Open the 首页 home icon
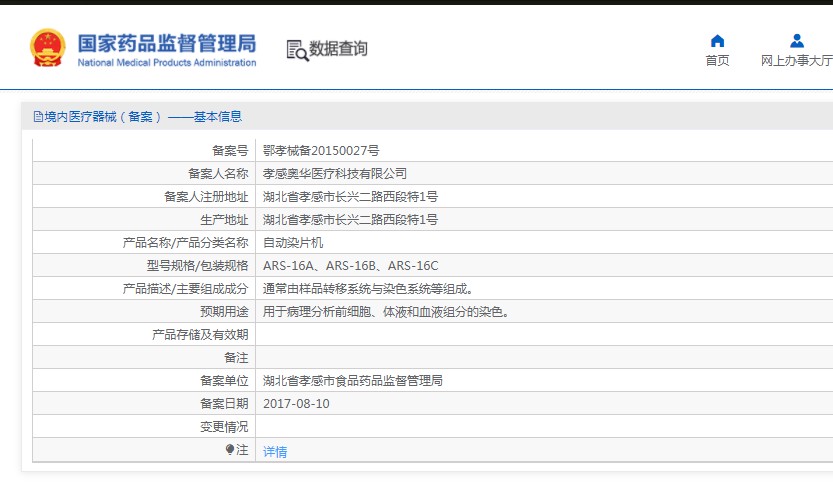This screenshot has height=488, width=833. click(717, 41)
